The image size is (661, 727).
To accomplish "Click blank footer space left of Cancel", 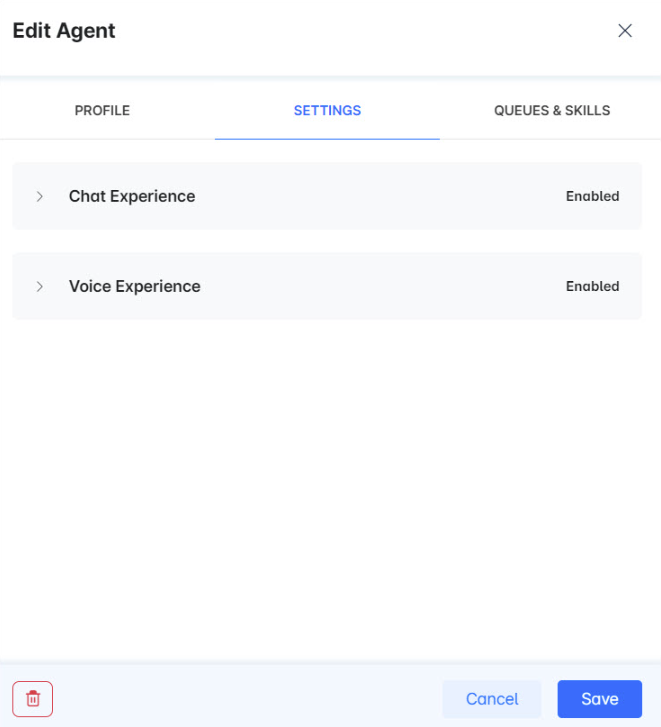I will 250,698.
